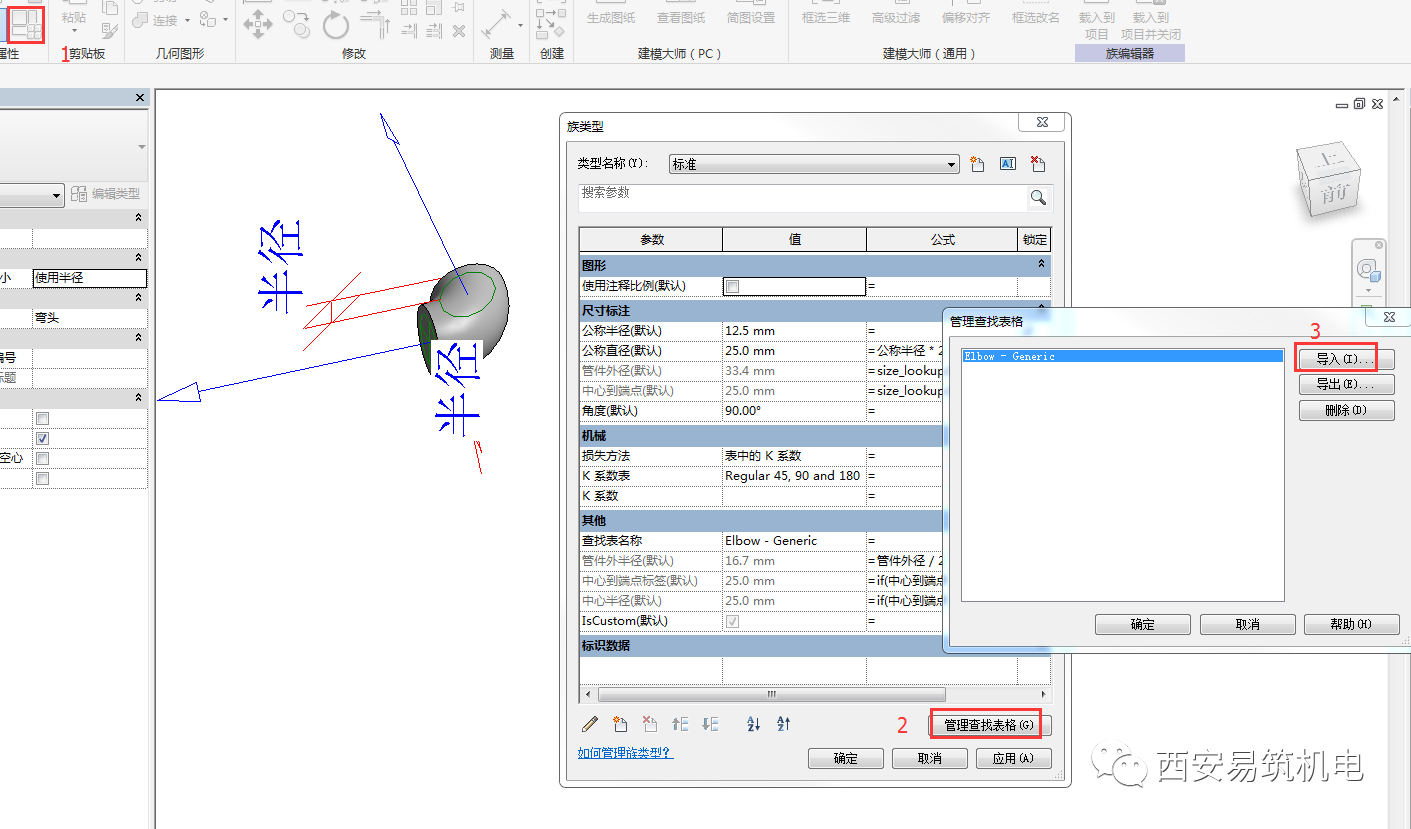Expand the 连接 dropdown in the ribbon

tap(188, 20)
